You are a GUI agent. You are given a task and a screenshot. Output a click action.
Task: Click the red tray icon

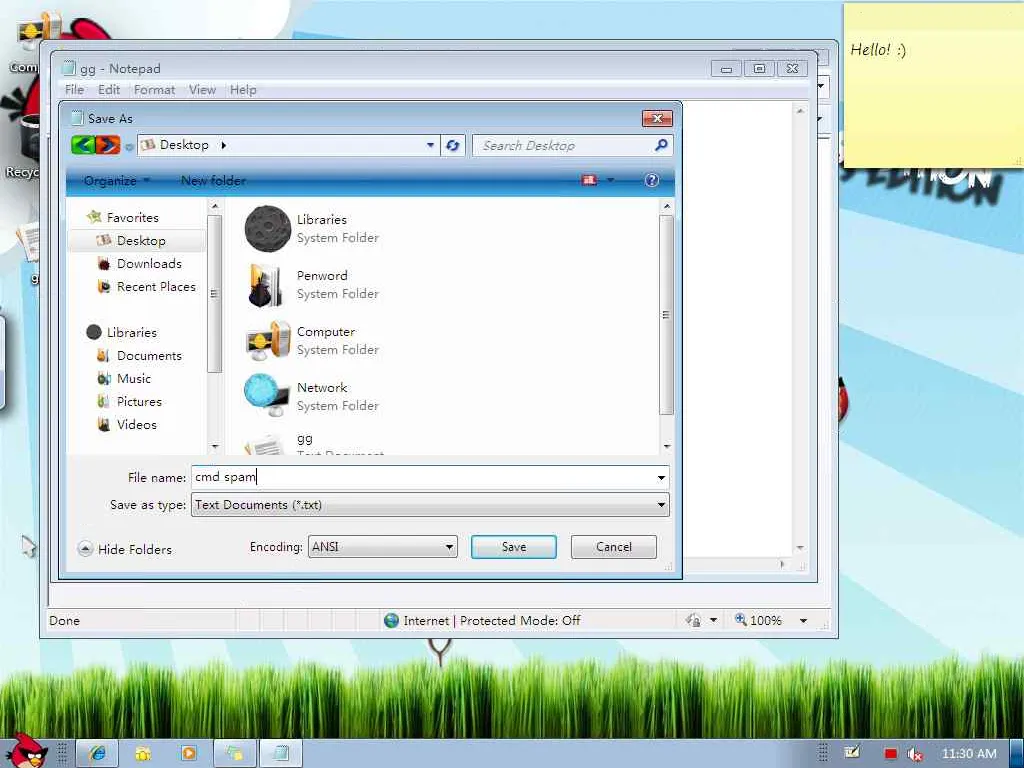(x=890, y=754)
